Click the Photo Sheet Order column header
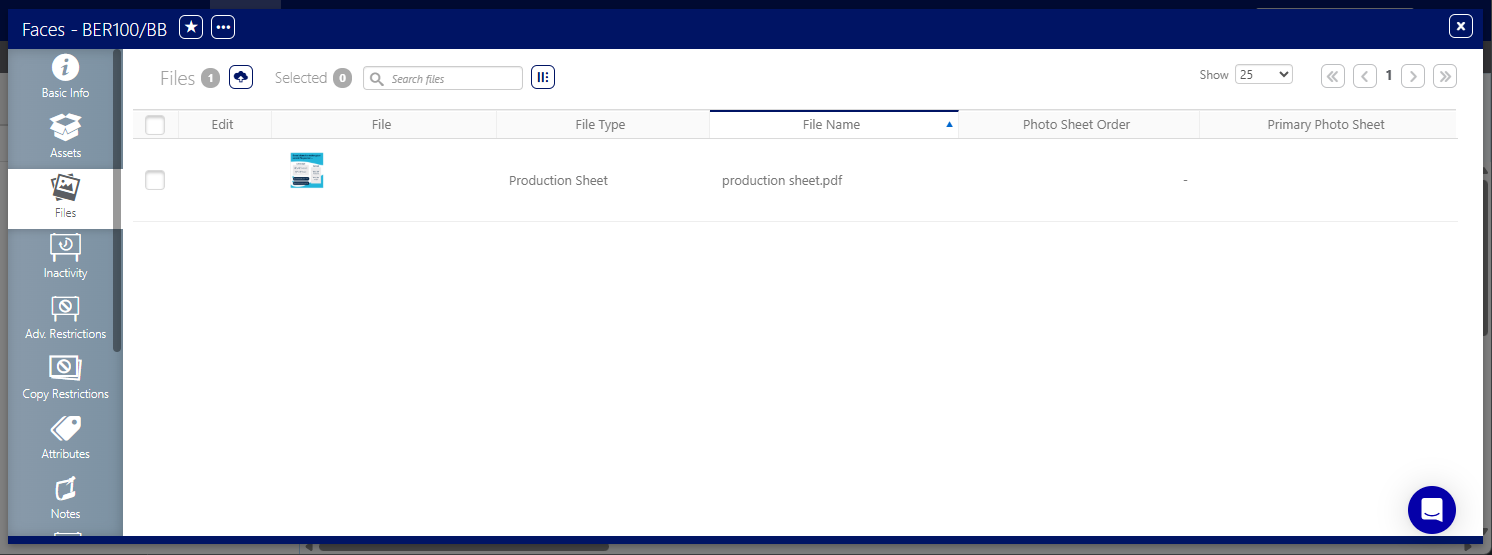Screen dimensions: 1492x555 1078,125
